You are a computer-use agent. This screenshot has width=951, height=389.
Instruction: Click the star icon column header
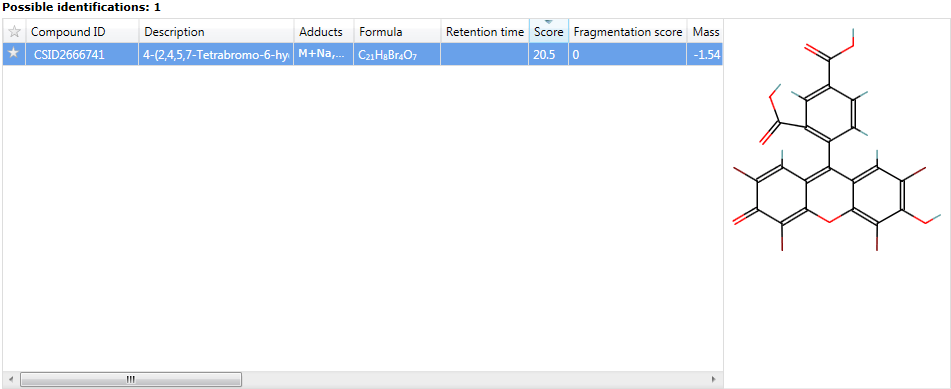pyautogui.click(x=14, y=32)
